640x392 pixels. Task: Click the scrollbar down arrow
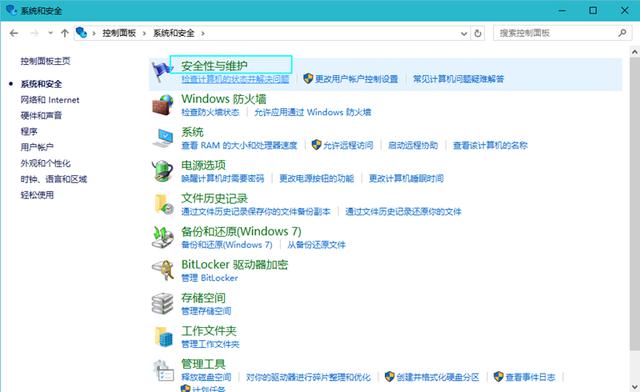[x=634, y=386]
